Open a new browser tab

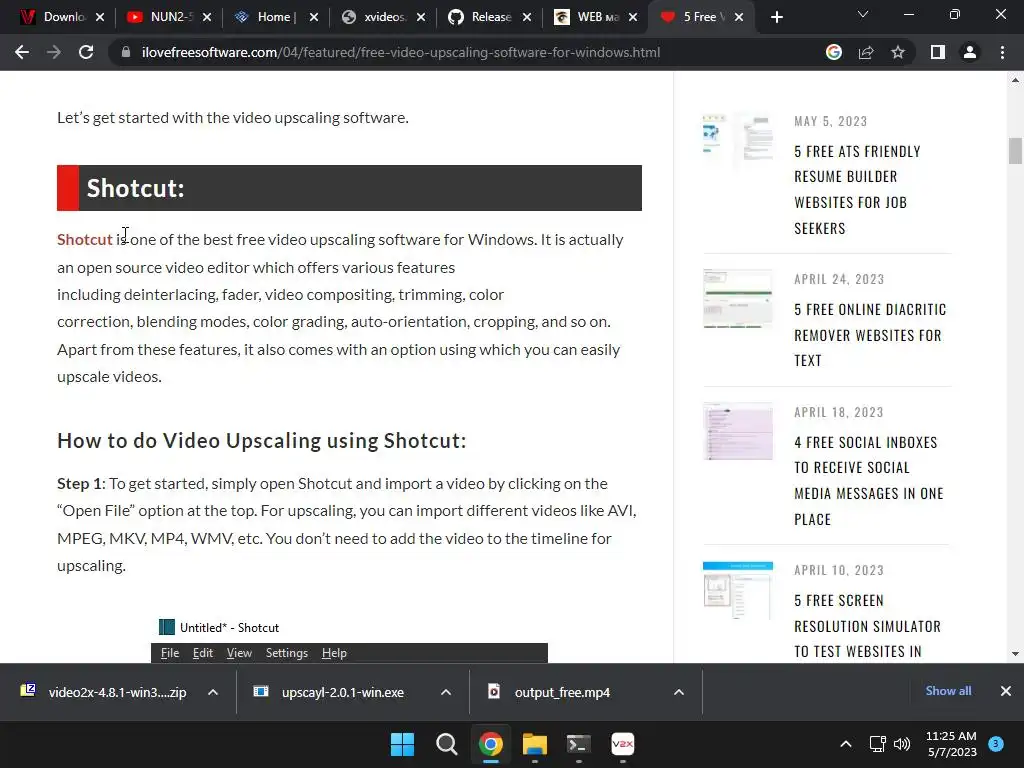click(x=776, y=17)
